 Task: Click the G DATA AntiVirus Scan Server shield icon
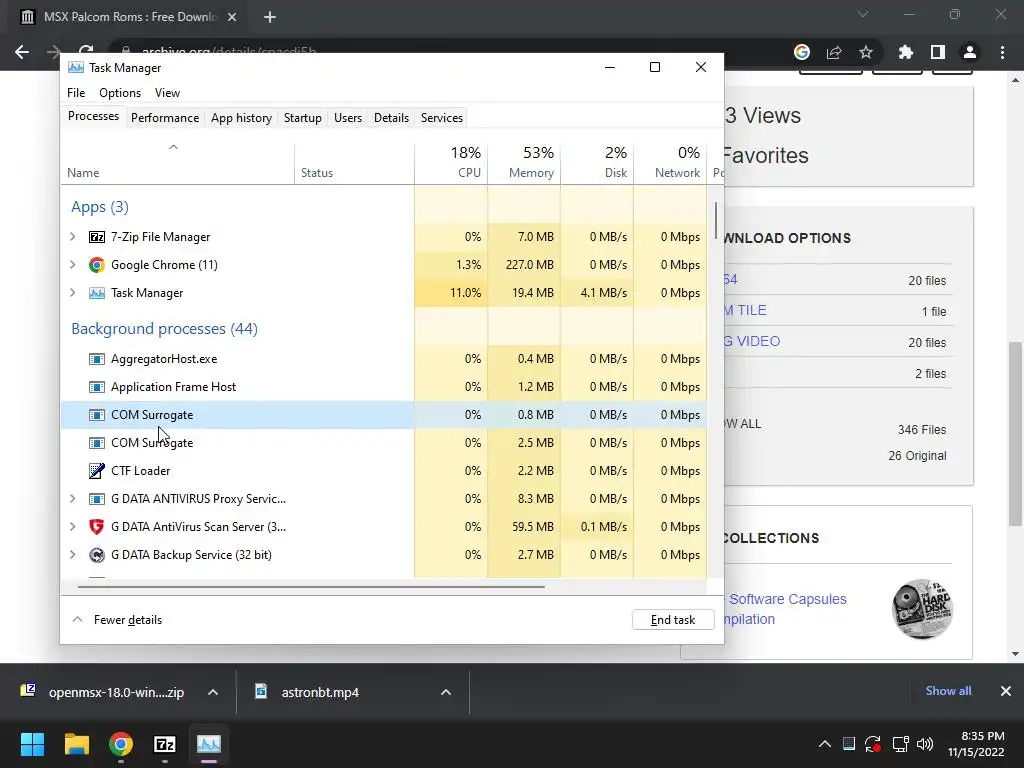pyautogui.click(x=97, y=527)
